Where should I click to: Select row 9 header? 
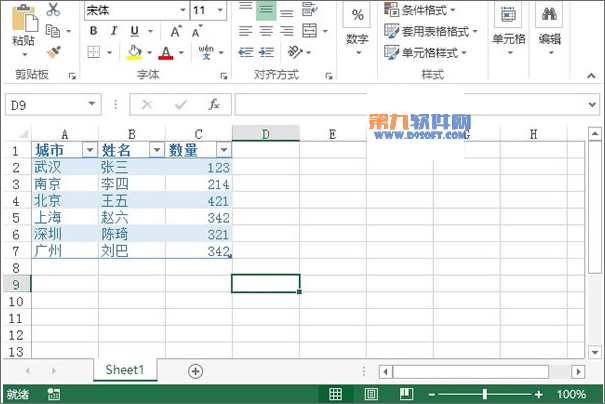pos(16,284)
